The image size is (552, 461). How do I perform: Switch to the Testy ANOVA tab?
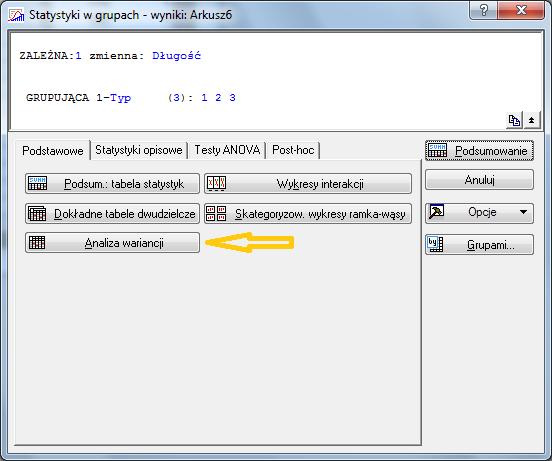coord(227,150)
